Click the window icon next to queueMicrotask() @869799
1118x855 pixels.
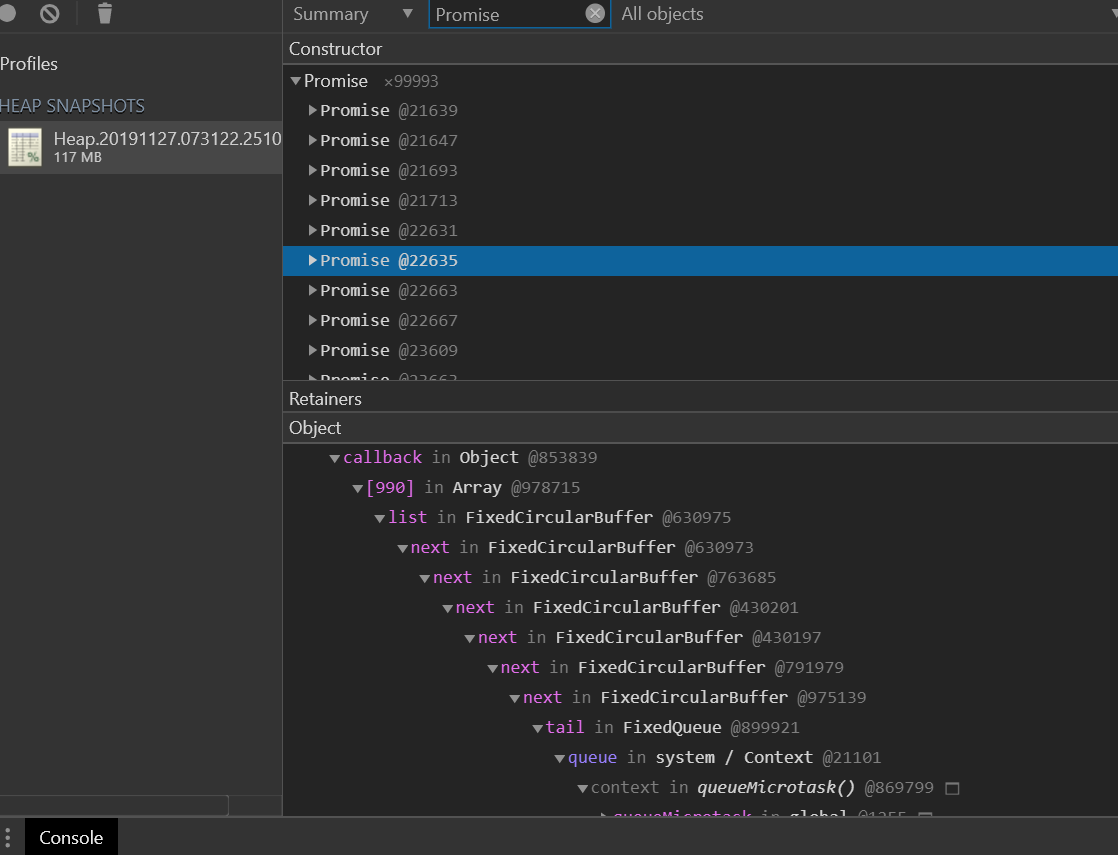click(x=952, y=788)
